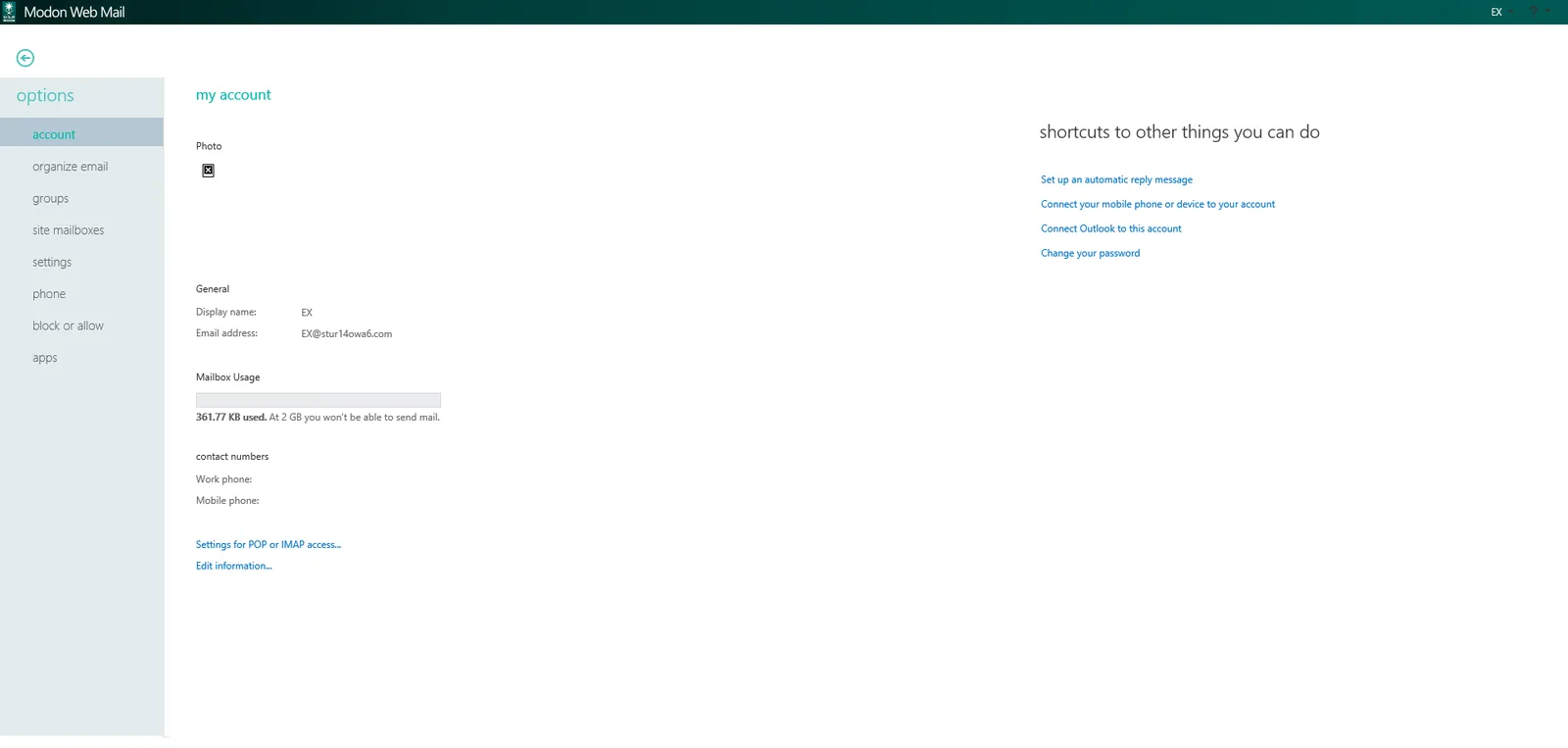Click the Photo label
The height and width of the screenshot is (748, 1568).
[209, 146]
